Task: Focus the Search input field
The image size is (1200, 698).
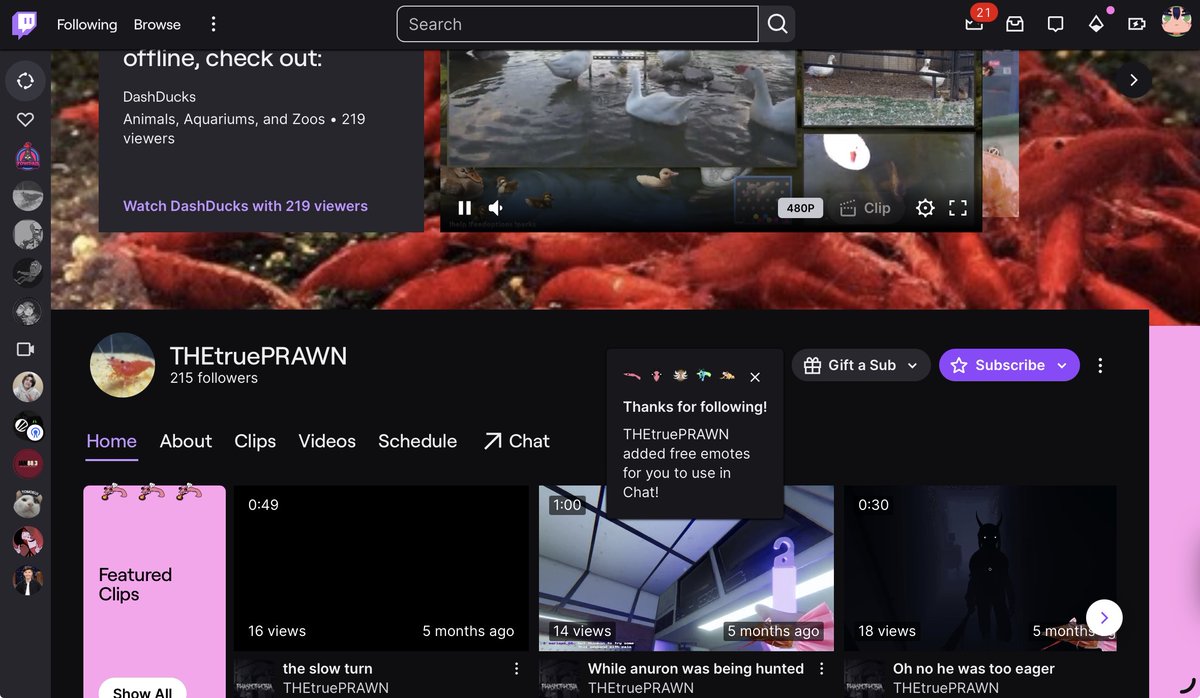Action: click(x=578, y=24)
